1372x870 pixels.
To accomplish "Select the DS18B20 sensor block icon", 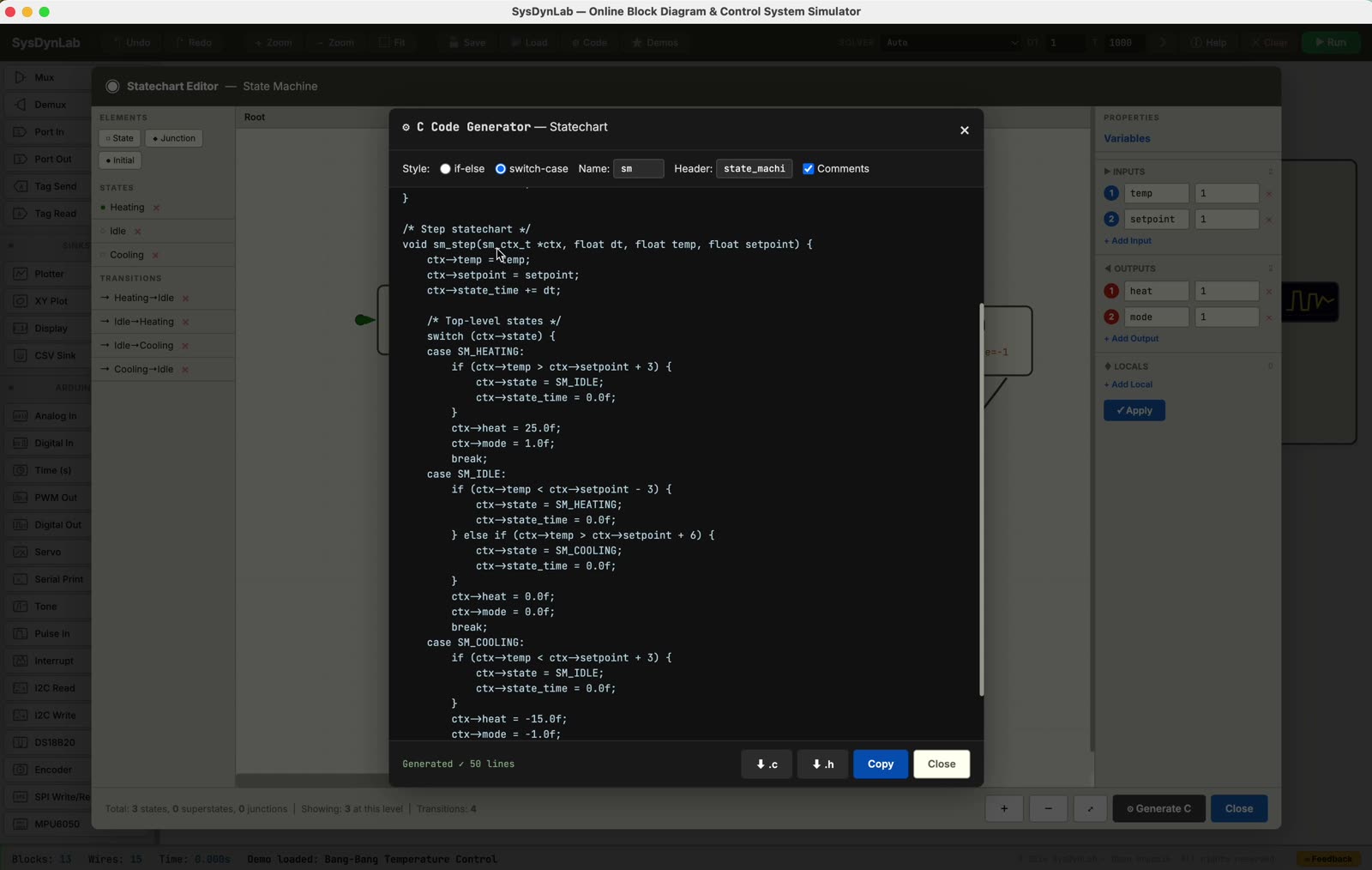I will (20, 742).
